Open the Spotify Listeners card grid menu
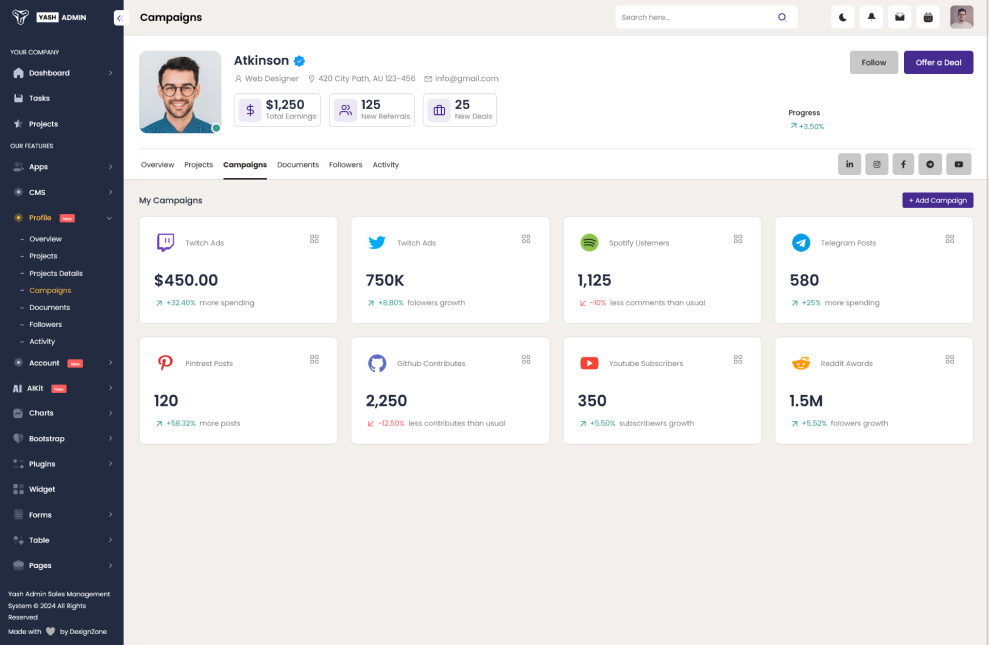 (738, 239)
